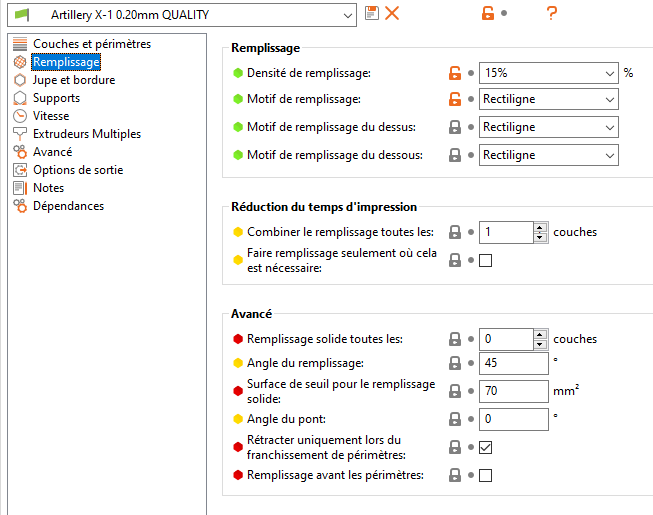Open Options de sortie section

(x=78, y=170)
